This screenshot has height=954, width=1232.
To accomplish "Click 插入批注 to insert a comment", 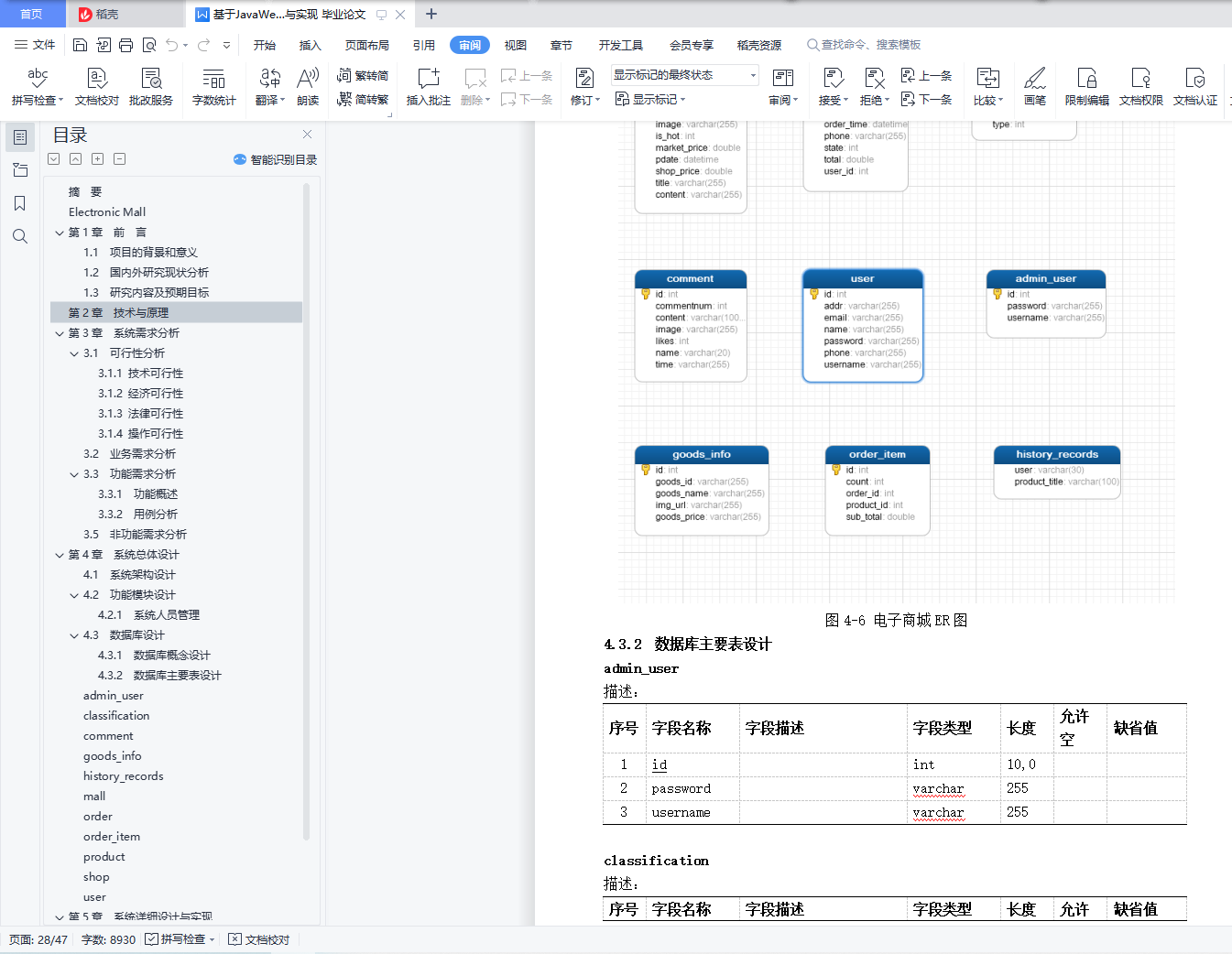I will (429, 87).
